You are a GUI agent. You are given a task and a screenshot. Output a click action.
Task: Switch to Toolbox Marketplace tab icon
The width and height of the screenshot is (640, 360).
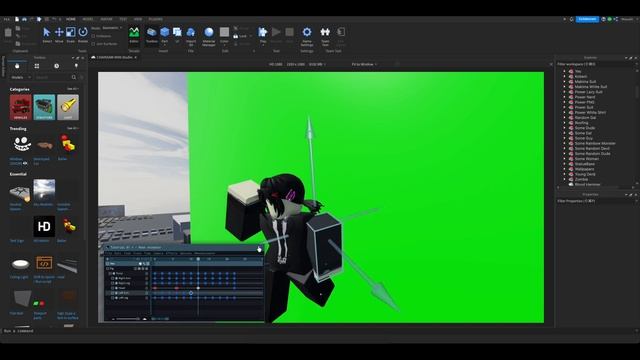[17, 66]
